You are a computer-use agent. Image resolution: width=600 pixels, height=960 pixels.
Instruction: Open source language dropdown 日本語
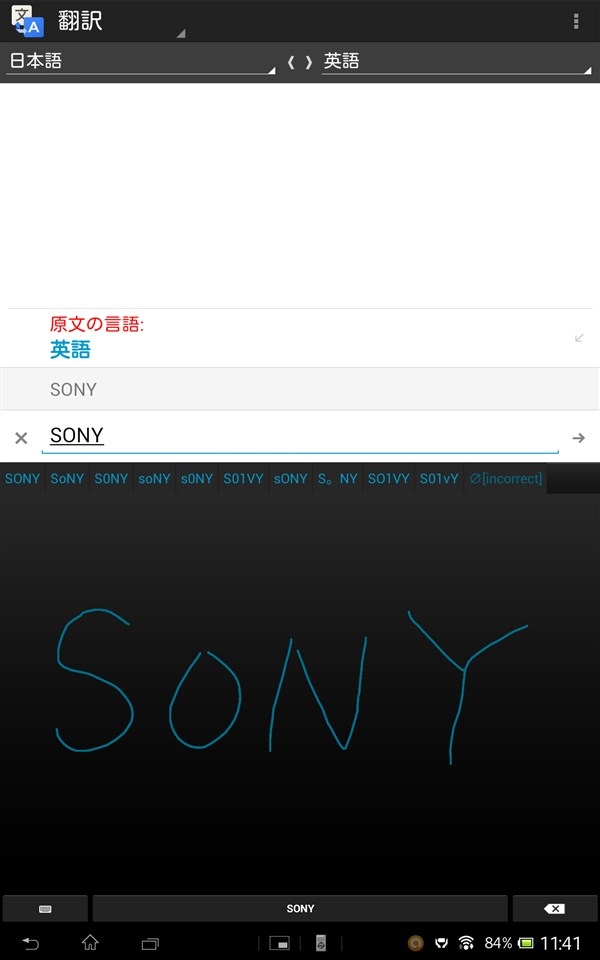(141, 61)
